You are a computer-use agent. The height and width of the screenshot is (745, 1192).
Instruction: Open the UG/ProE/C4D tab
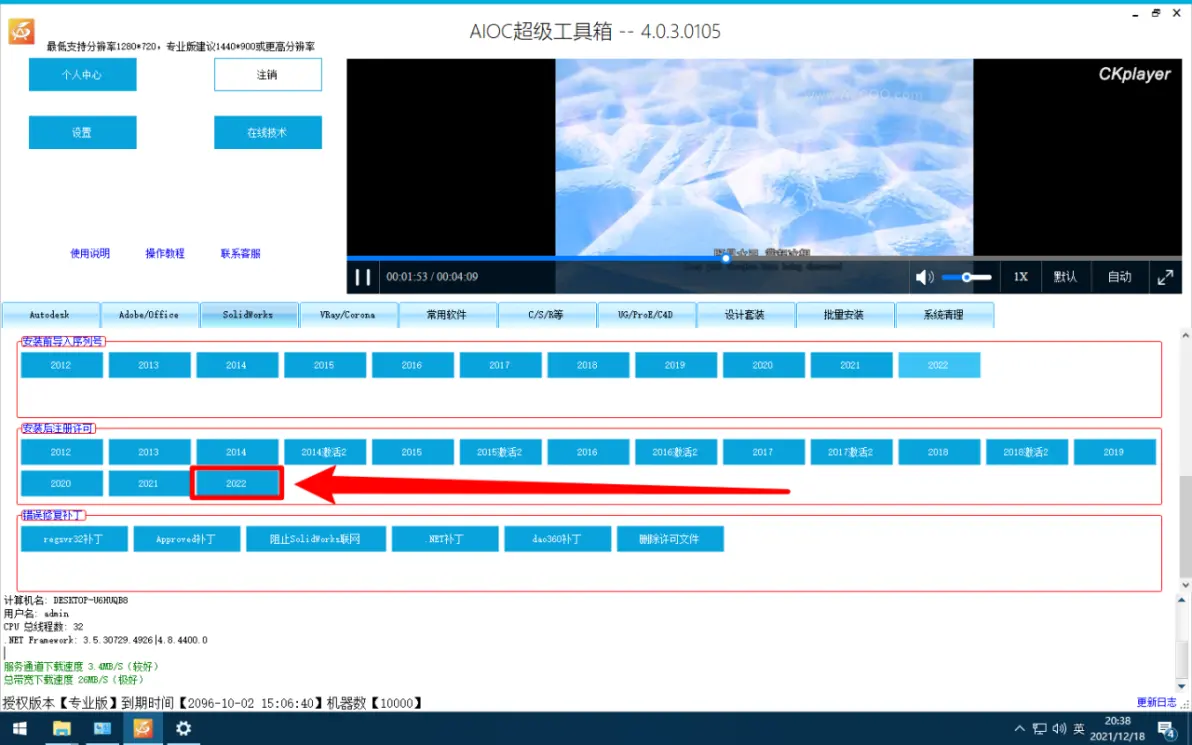tap(645, 315)
